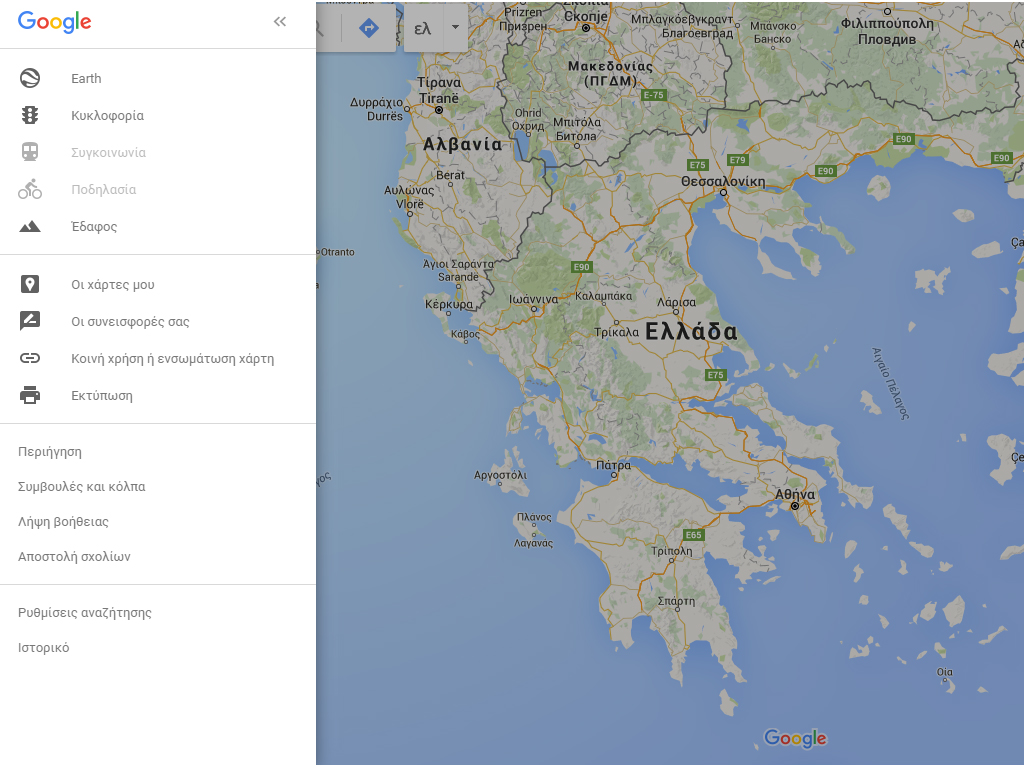Click the train icon for Συγκοινωνία

pos(30,152)
